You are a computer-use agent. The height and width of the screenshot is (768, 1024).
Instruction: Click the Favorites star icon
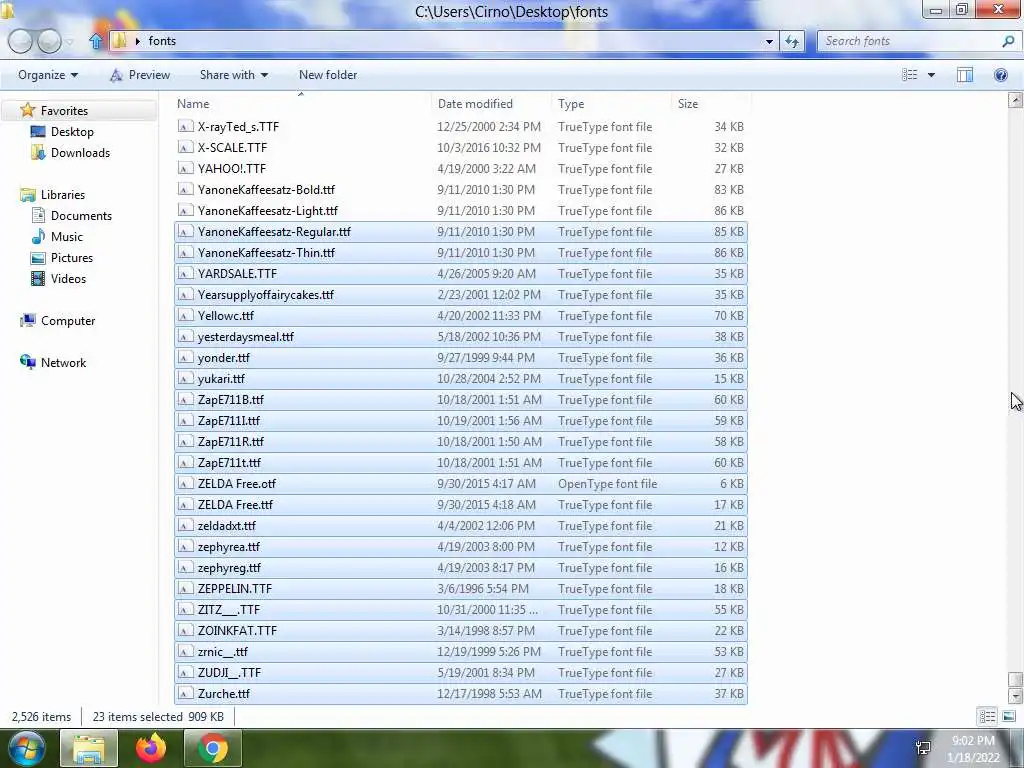27,110
